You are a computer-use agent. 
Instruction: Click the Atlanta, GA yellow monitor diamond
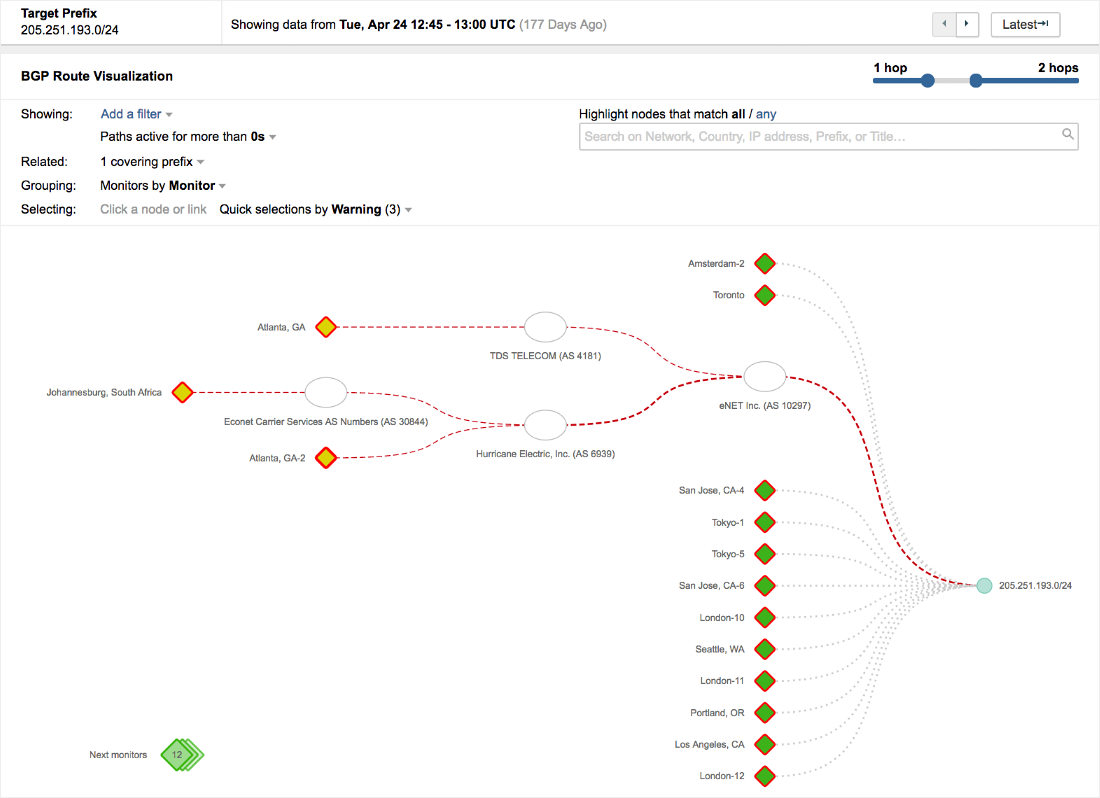325,327
